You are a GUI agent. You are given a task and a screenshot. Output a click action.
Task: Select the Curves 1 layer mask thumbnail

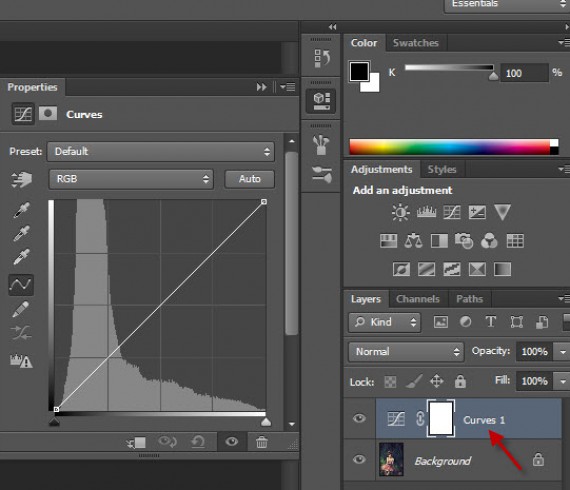(441, 419)
